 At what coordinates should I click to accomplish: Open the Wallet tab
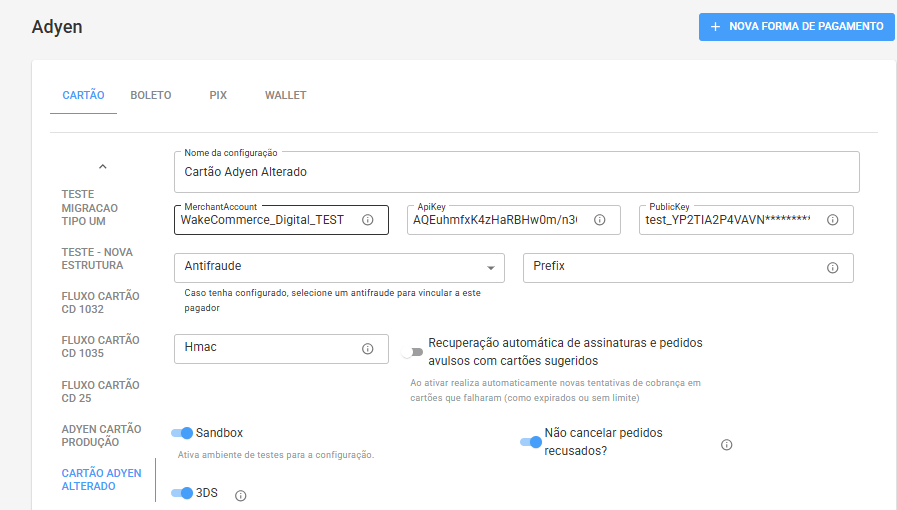coord(285,95)
